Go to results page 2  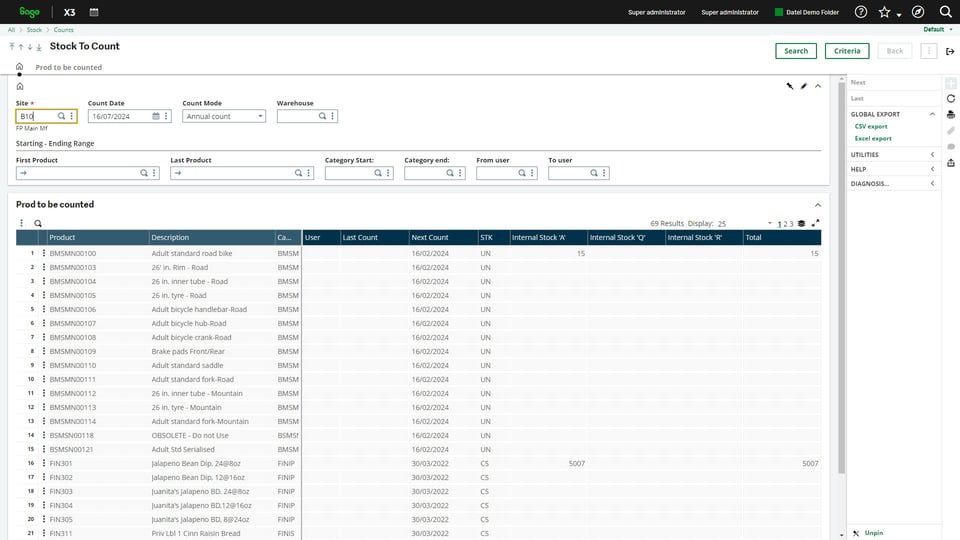pos(785,224)
